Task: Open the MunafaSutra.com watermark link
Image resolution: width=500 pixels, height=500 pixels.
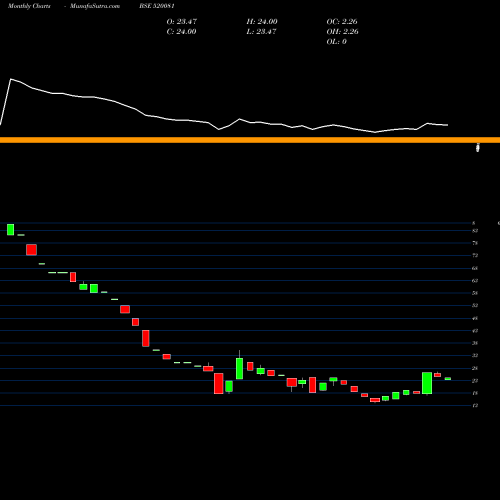Action: 95,6
